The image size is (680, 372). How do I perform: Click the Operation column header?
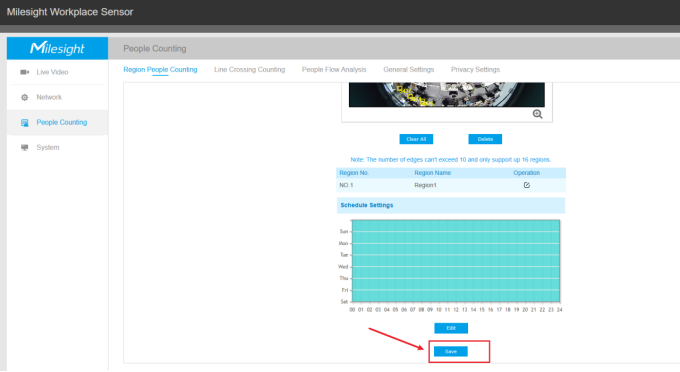pyautogui.click(x=526, y=173)
